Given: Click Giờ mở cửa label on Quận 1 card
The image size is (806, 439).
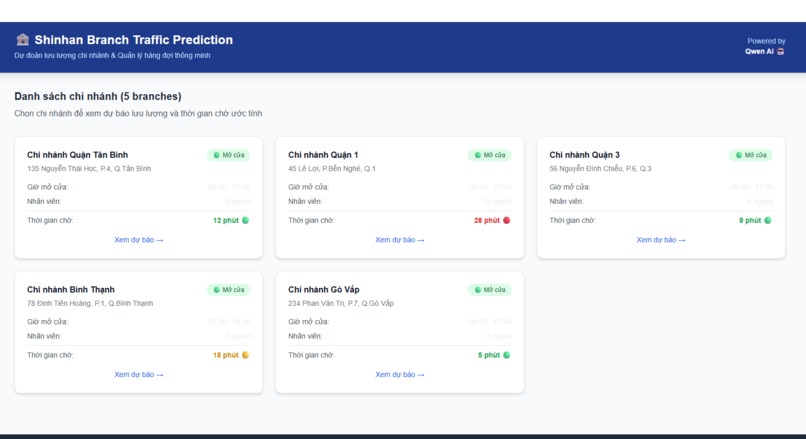Looking at the screenshot, I should (x=308, y=187).
